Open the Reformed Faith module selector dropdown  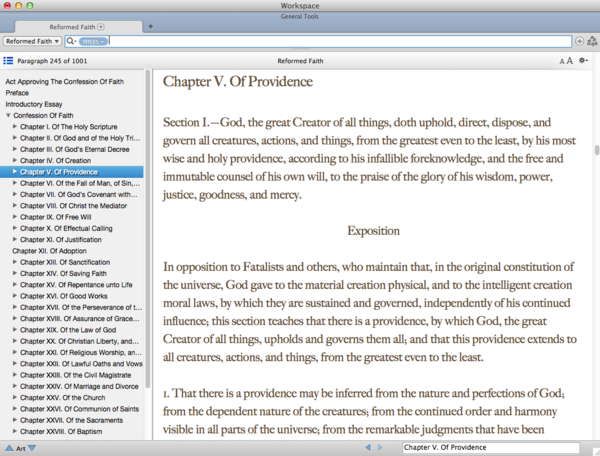[32, 41]
